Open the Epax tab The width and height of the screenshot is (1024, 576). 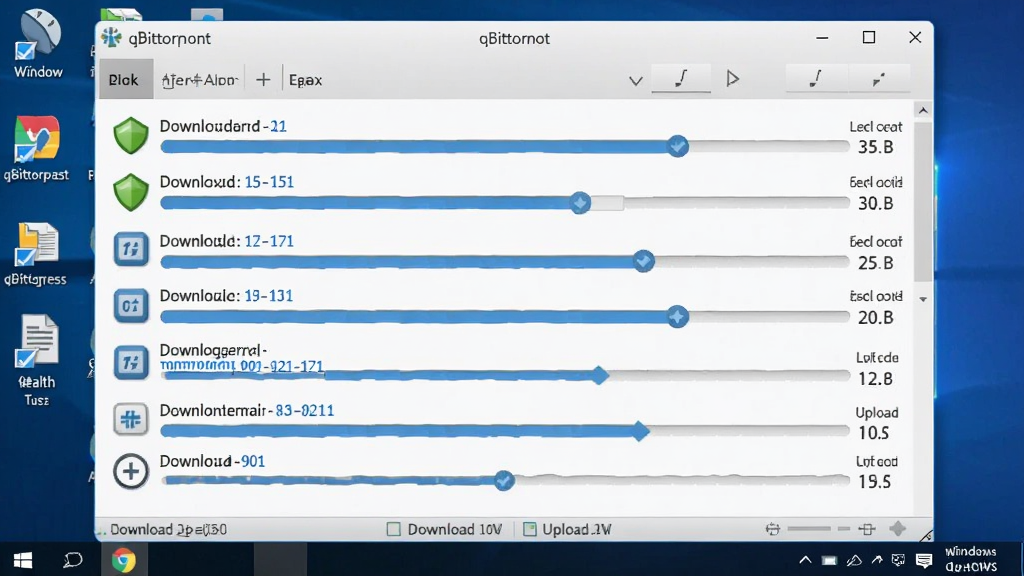306,80
